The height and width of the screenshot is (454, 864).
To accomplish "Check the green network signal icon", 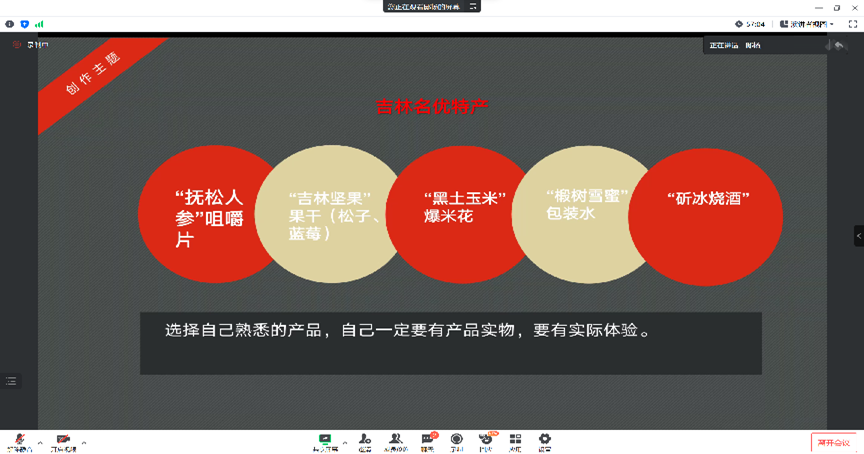I will pyautogui.click(x=39, y=24).
